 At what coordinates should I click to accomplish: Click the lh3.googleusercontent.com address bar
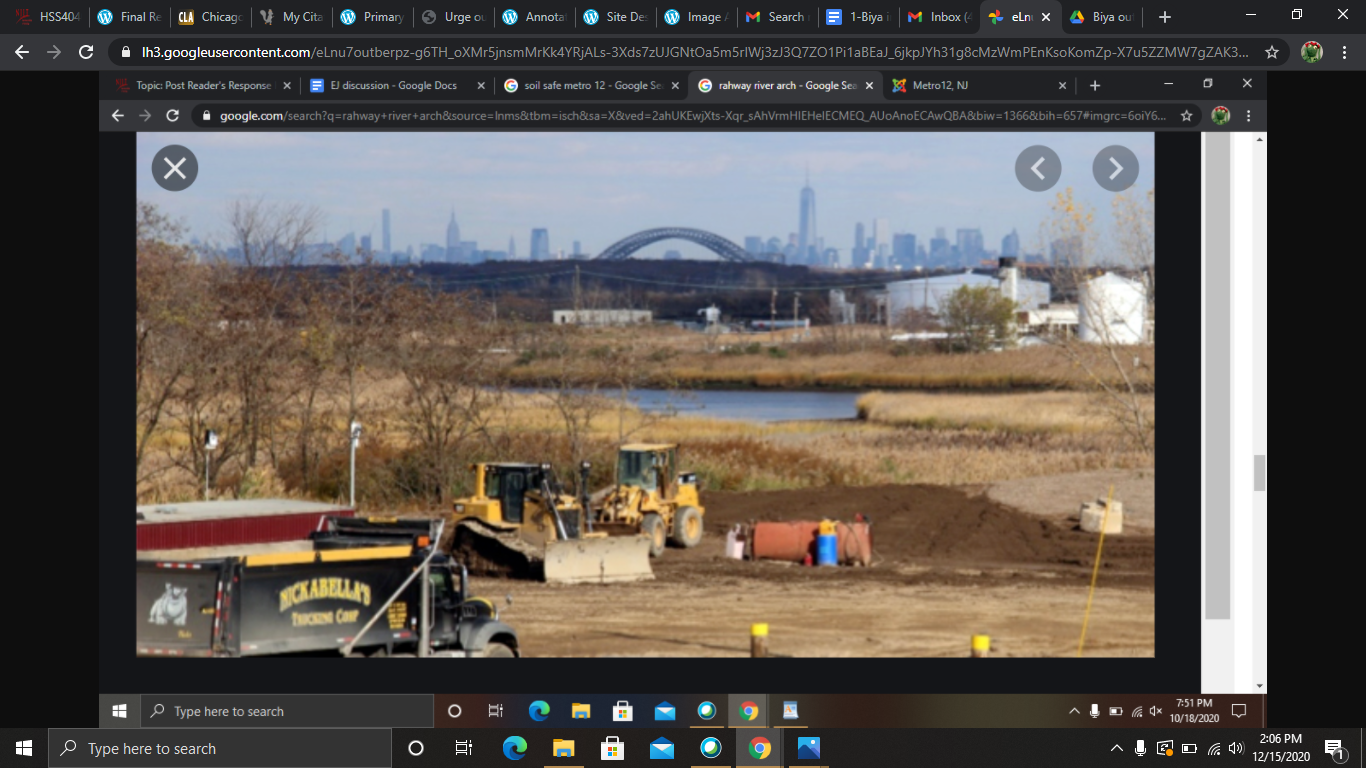[695, 52]
